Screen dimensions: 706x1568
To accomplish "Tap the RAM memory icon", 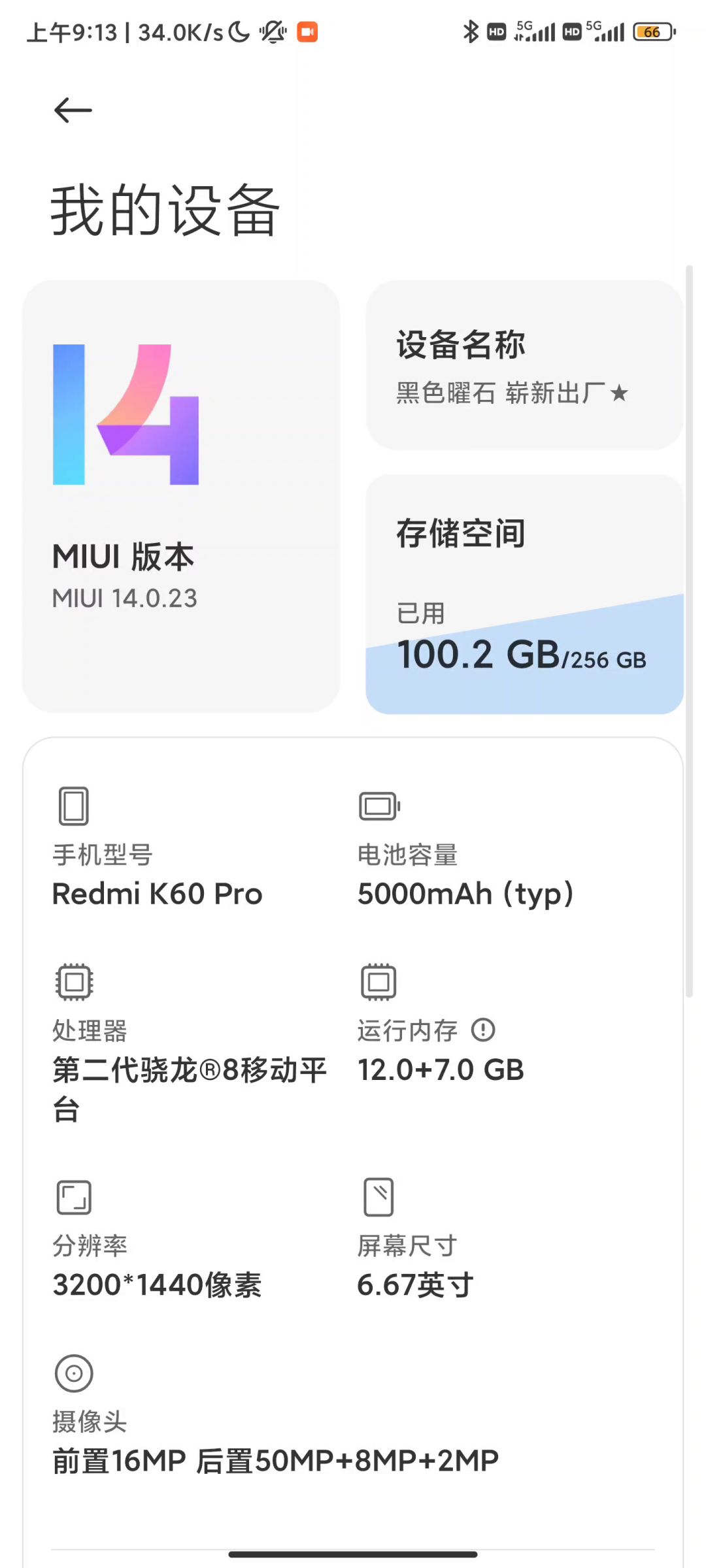I will [x=378, y=981].
